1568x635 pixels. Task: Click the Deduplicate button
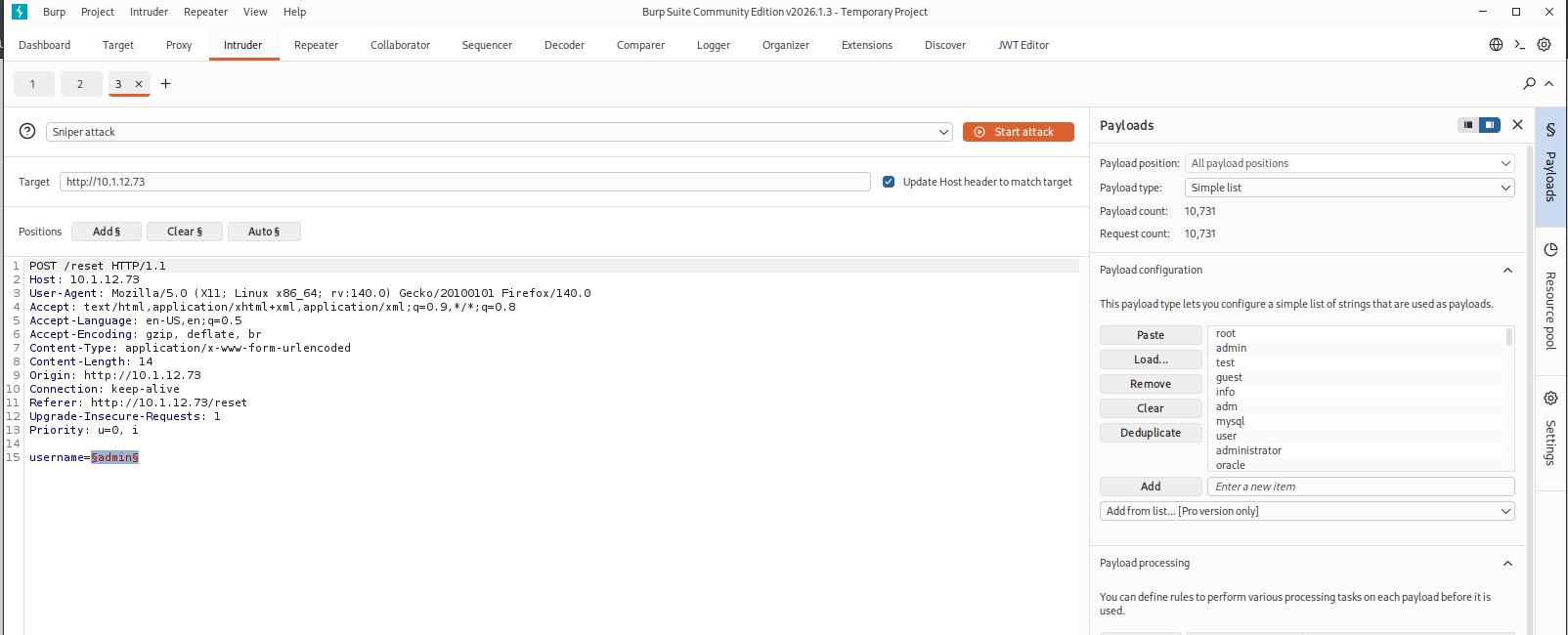tap(1151, 433)
